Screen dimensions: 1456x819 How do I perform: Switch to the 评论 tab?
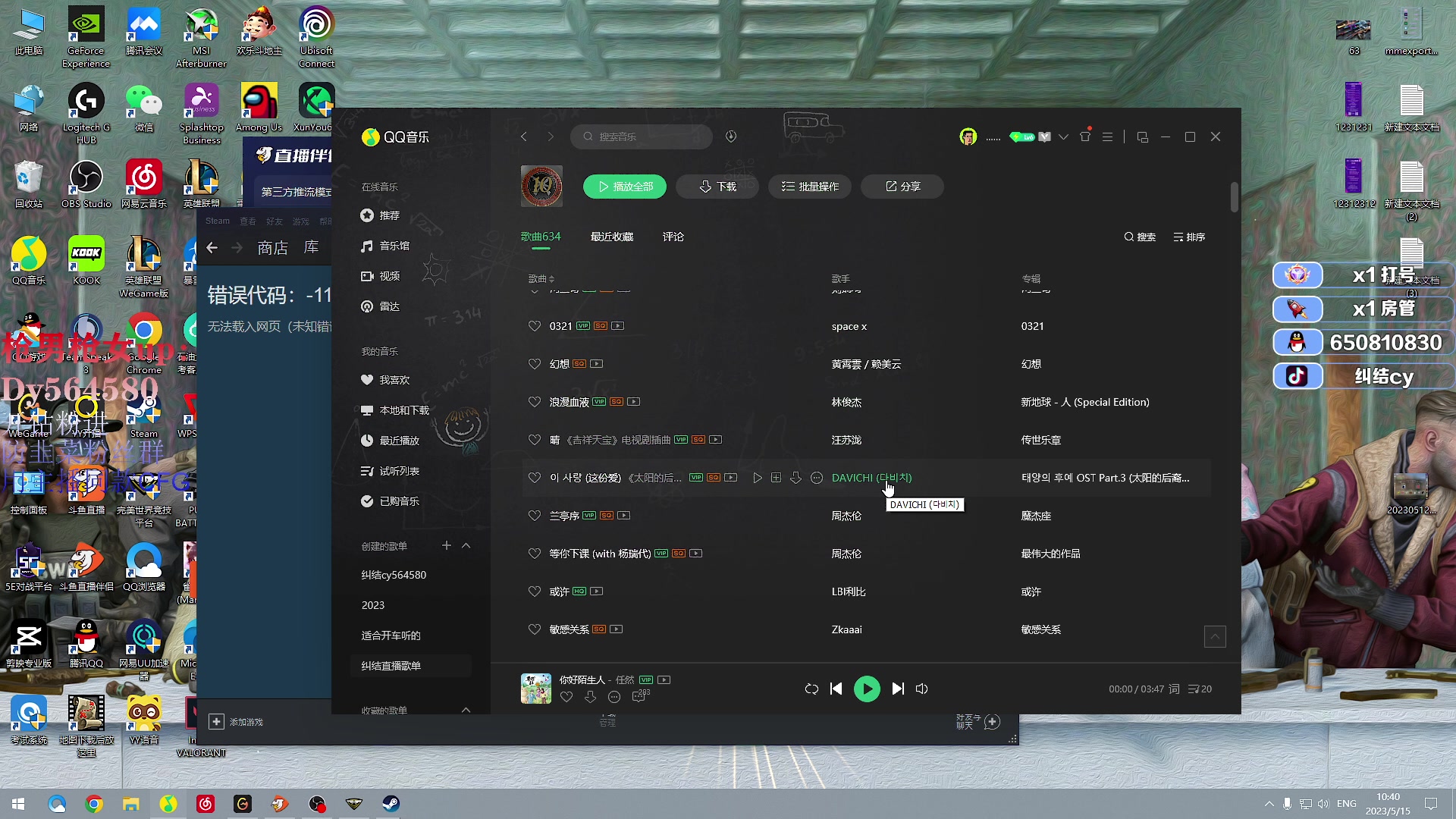[673, 237]
